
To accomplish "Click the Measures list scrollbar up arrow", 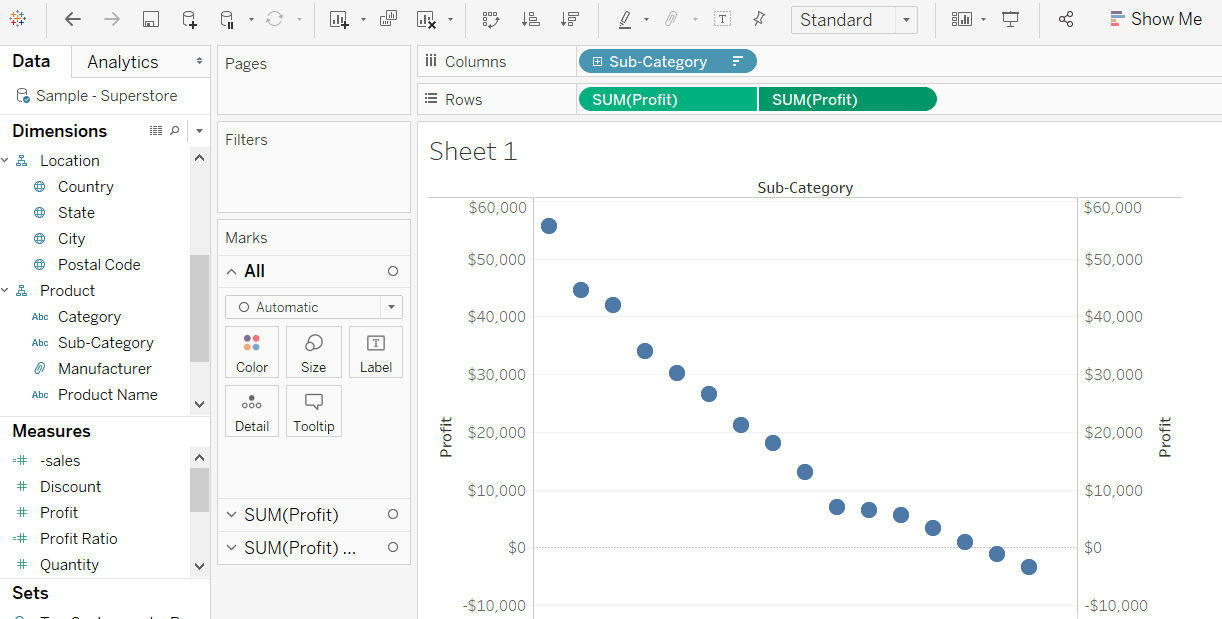I will click(199, 457).
